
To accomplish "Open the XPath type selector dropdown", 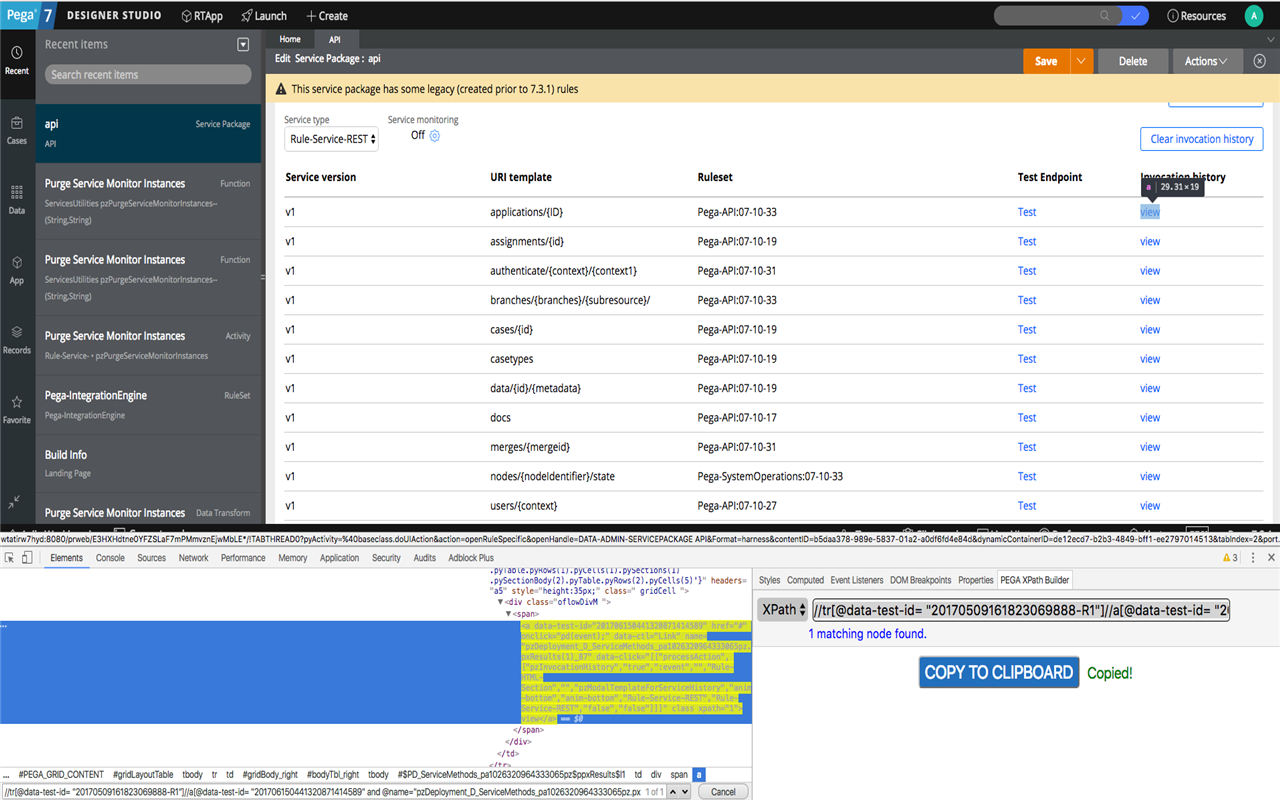I will tap(782, 610).
